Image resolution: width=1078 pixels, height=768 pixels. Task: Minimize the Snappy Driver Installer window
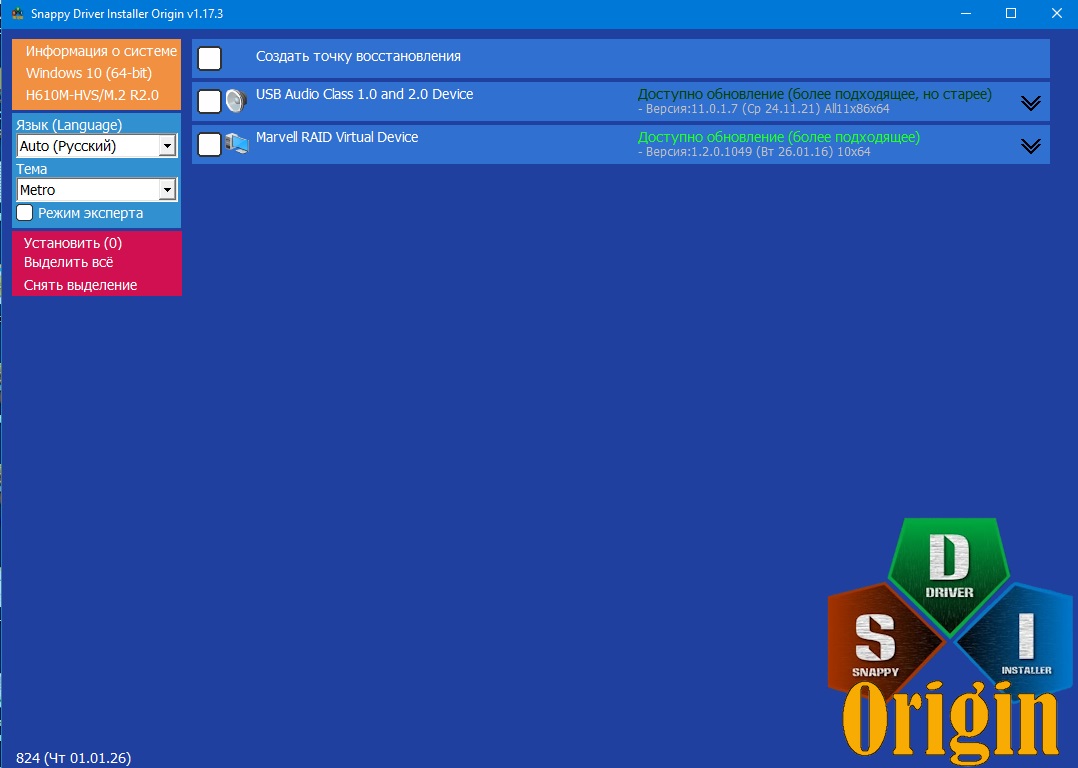pos(966,14)
